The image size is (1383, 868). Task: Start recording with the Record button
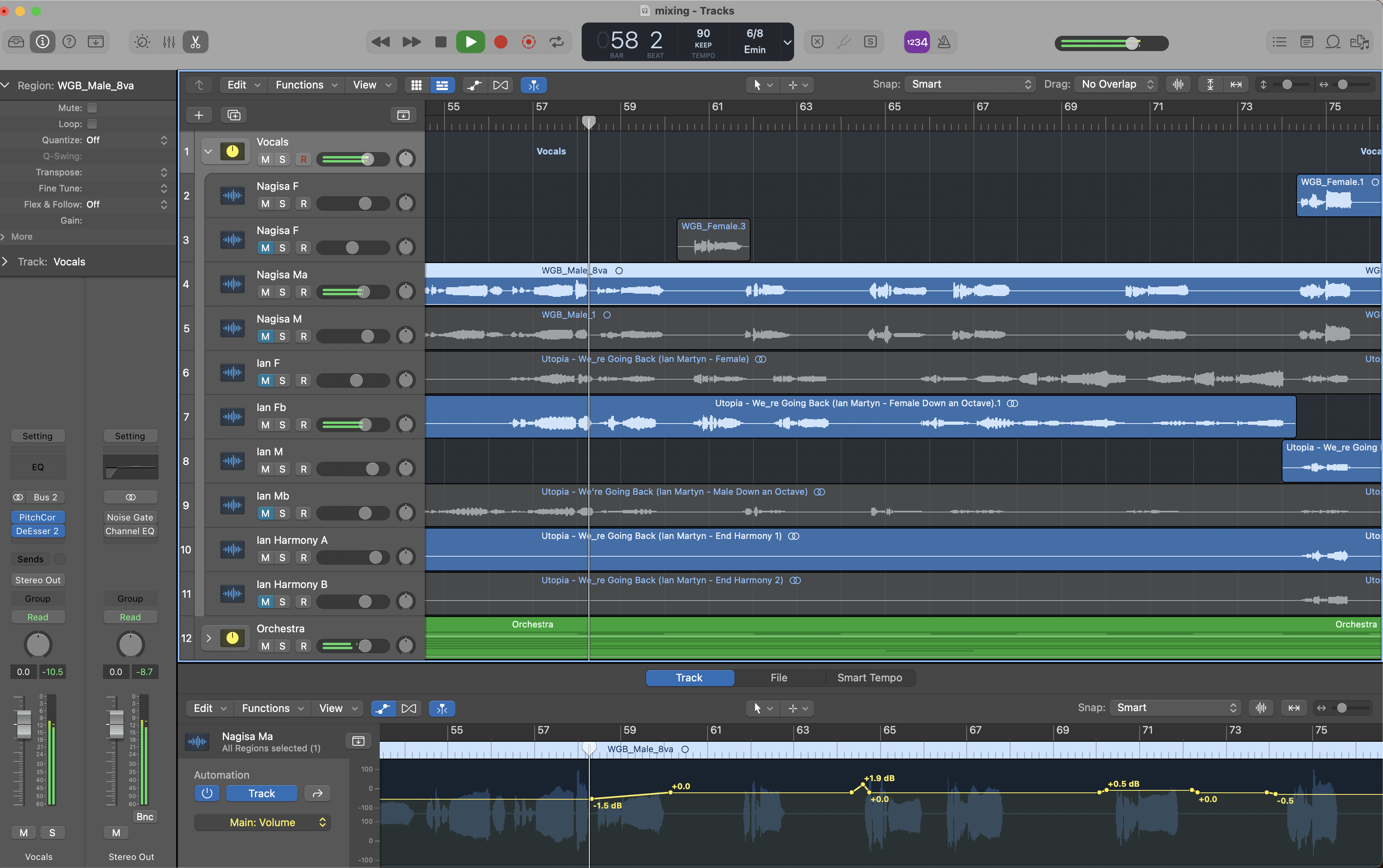click(x=500, y=42)
